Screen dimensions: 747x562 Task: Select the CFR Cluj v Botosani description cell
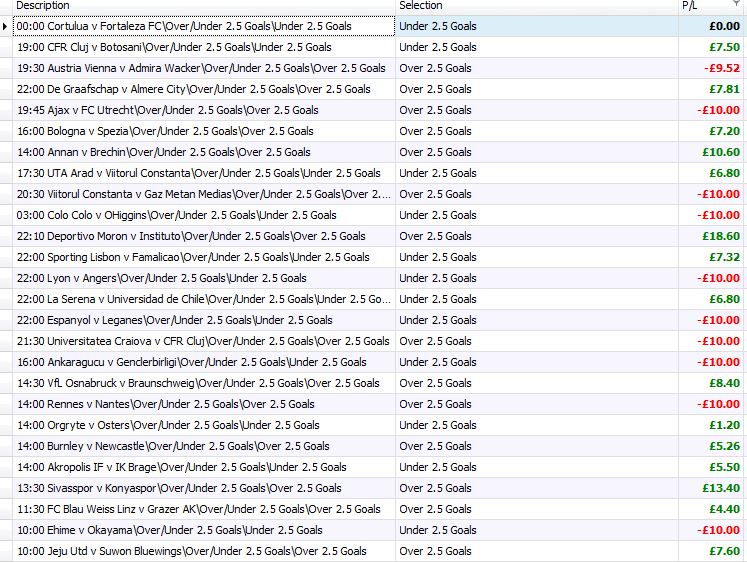(204, 47)
